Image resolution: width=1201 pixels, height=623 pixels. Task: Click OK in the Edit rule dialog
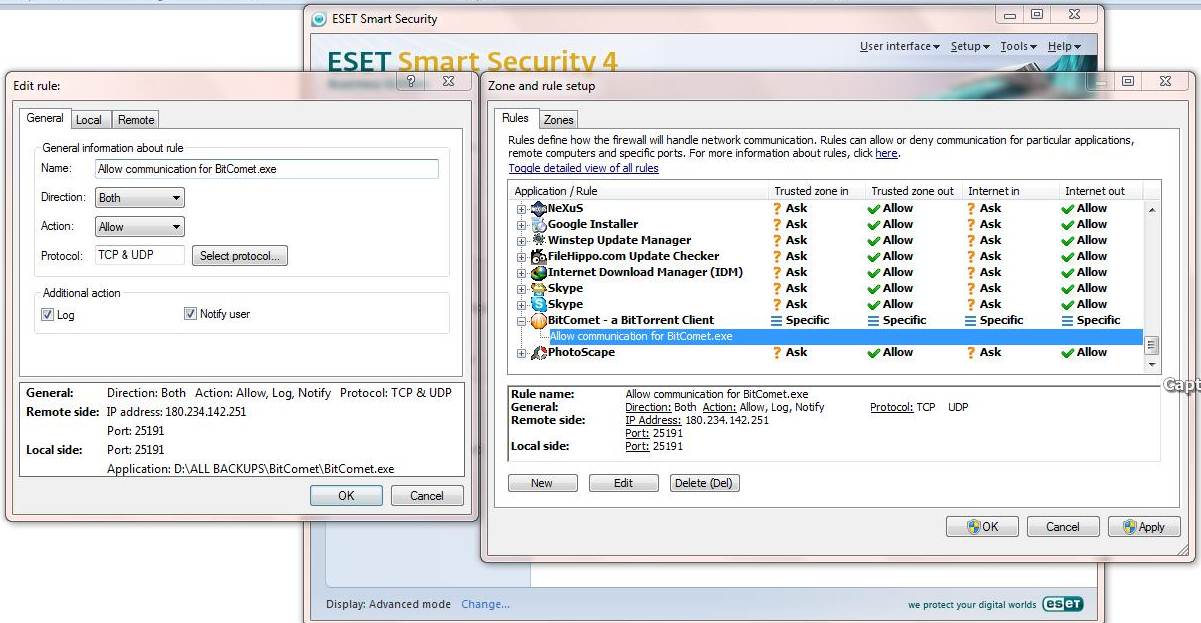(346, 495)
